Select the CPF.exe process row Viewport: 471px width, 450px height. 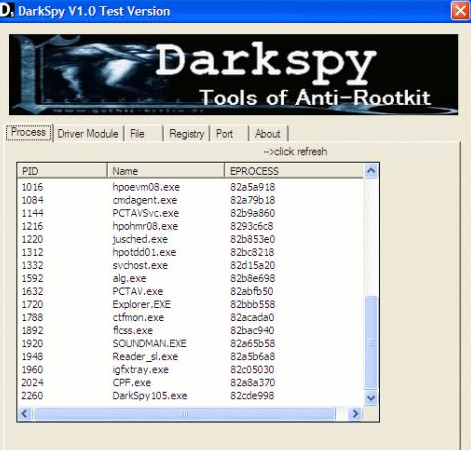tap(190, 382)
